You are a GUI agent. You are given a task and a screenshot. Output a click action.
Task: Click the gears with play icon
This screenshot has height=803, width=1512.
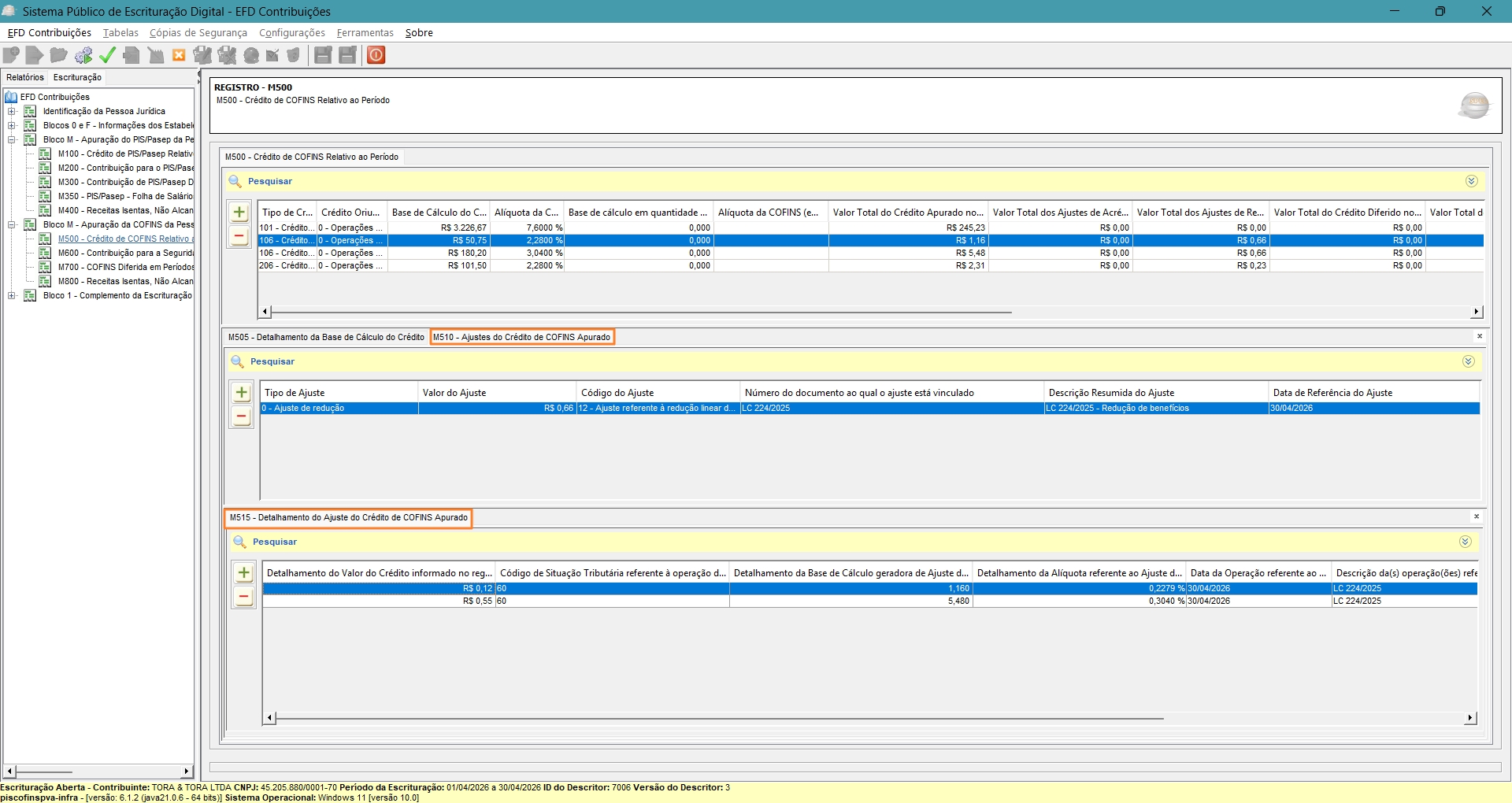tap(83, 55)
